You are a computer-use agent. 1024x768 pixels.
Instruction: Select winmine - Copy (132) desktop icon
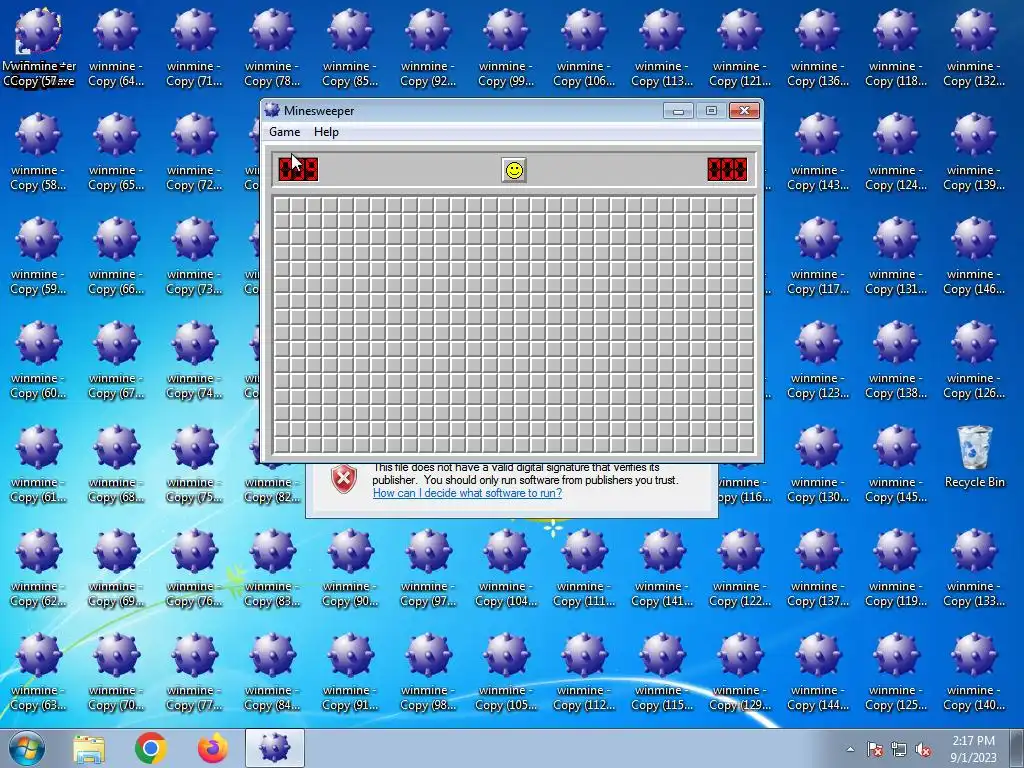[x=974, y=48]
